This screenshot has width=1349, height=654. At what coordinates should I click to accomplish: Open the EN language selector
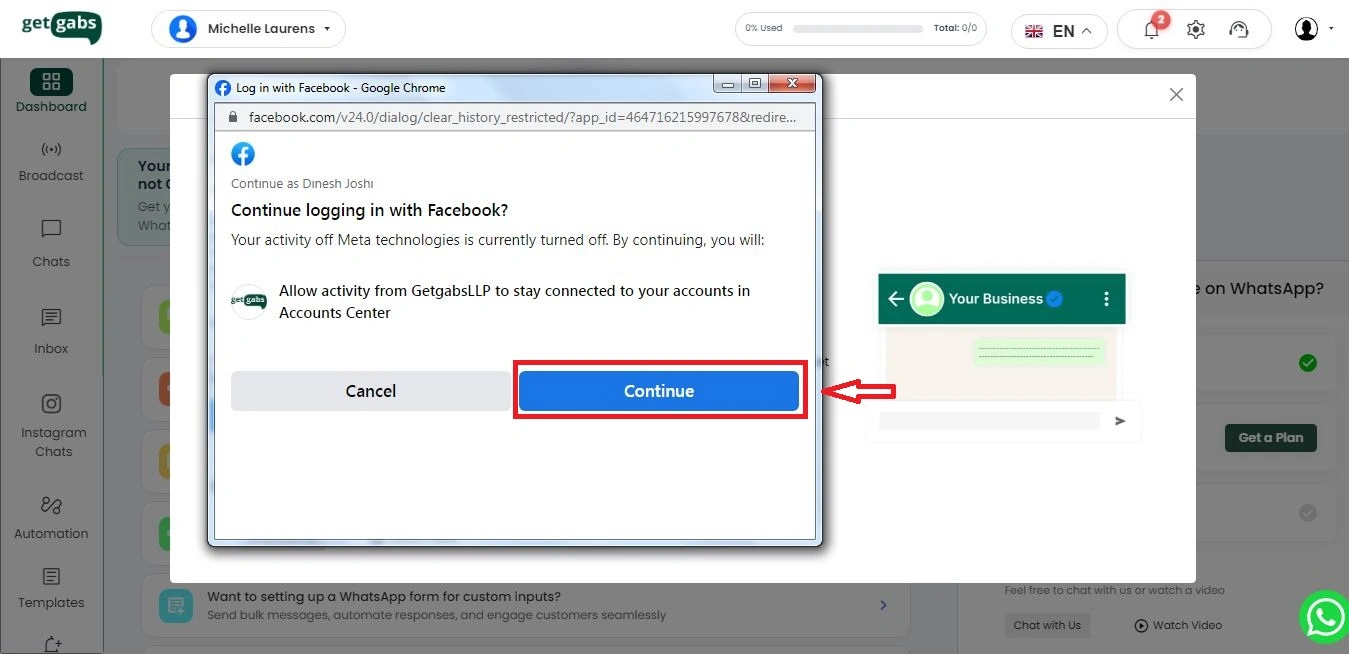[1059, 31]
